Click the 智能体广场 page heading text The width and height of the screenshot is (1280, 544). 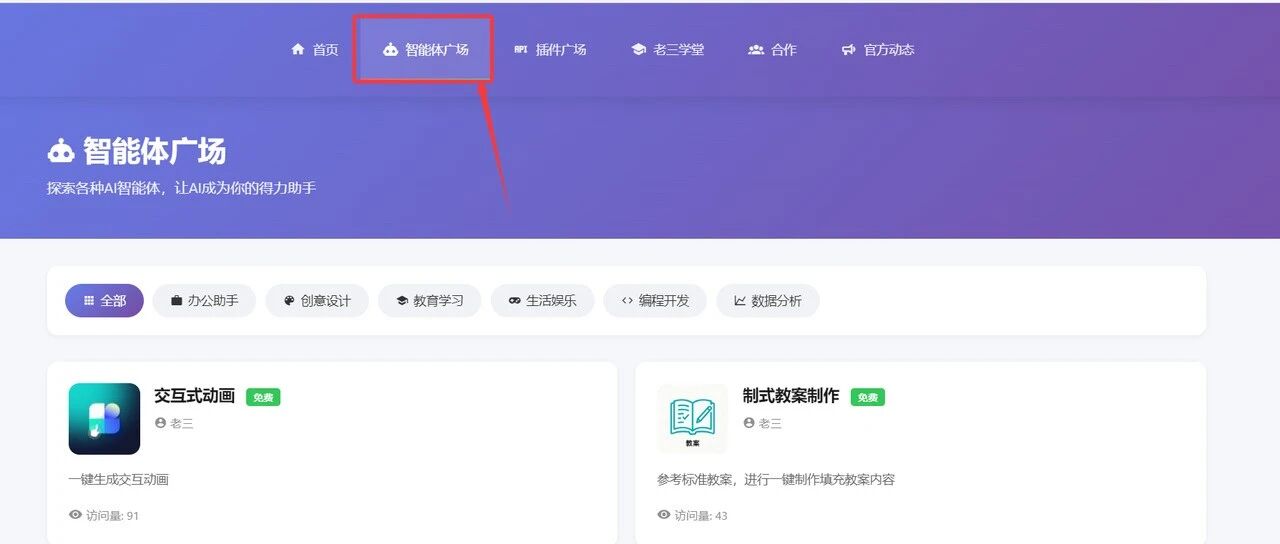coord(154,151)
